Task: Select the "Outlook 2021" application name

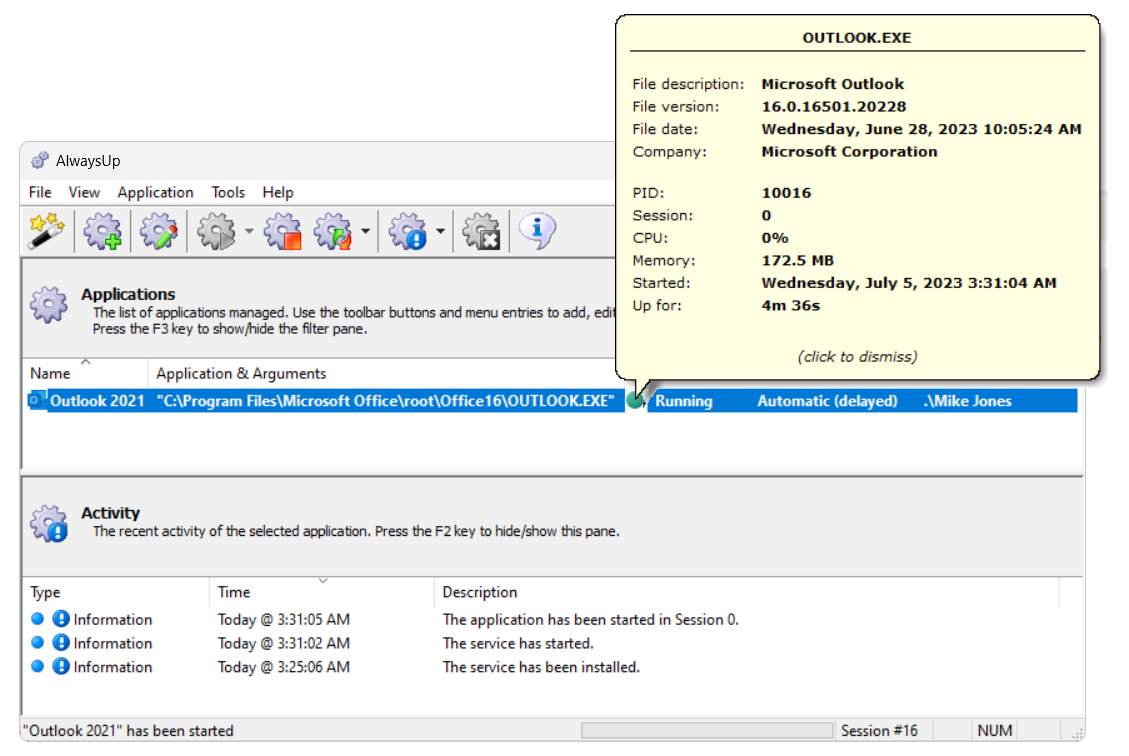Action: tap(97, 401)
